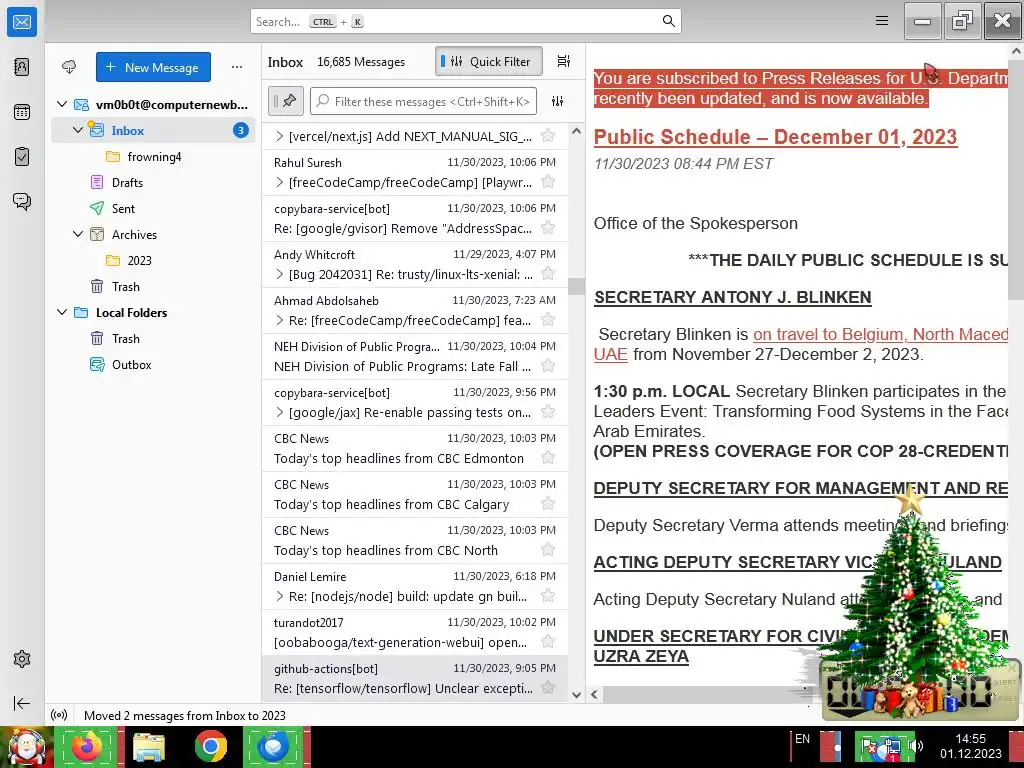Open the UAE link

point(611,355)
